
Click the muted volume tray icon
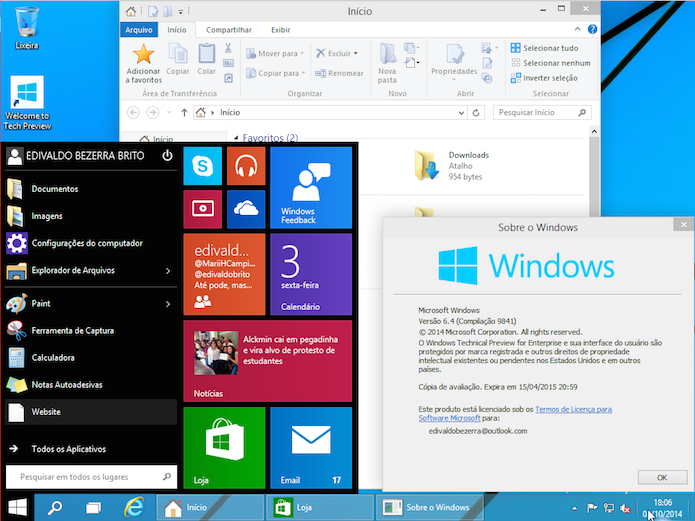coord(625,508)
